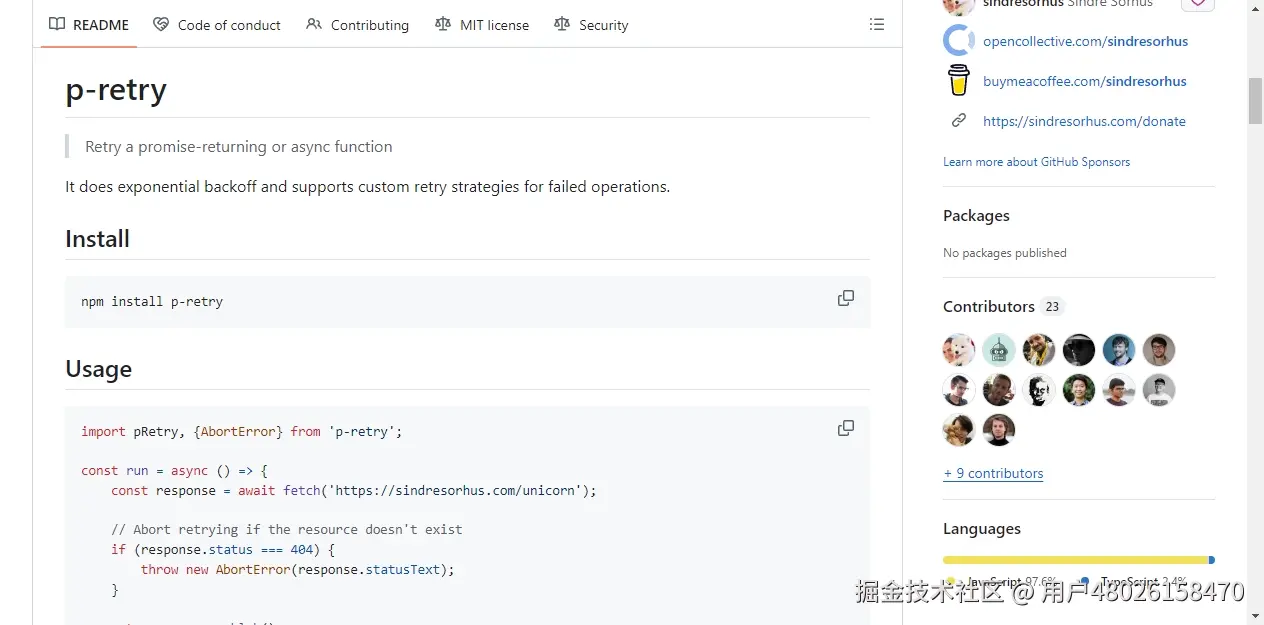Open the dark black-and-white contributor avatar

(x=1079, y=350)
